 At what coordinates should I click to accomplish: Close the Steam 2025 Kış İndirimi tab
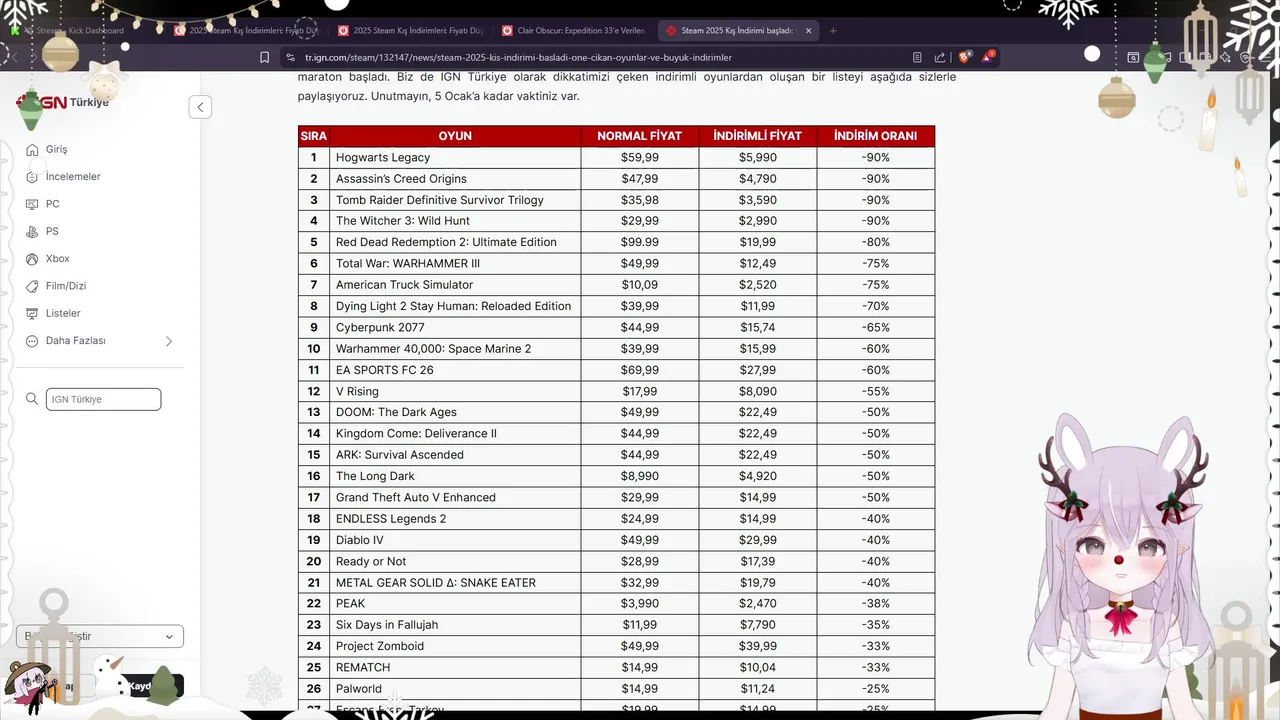coord(808,30)
